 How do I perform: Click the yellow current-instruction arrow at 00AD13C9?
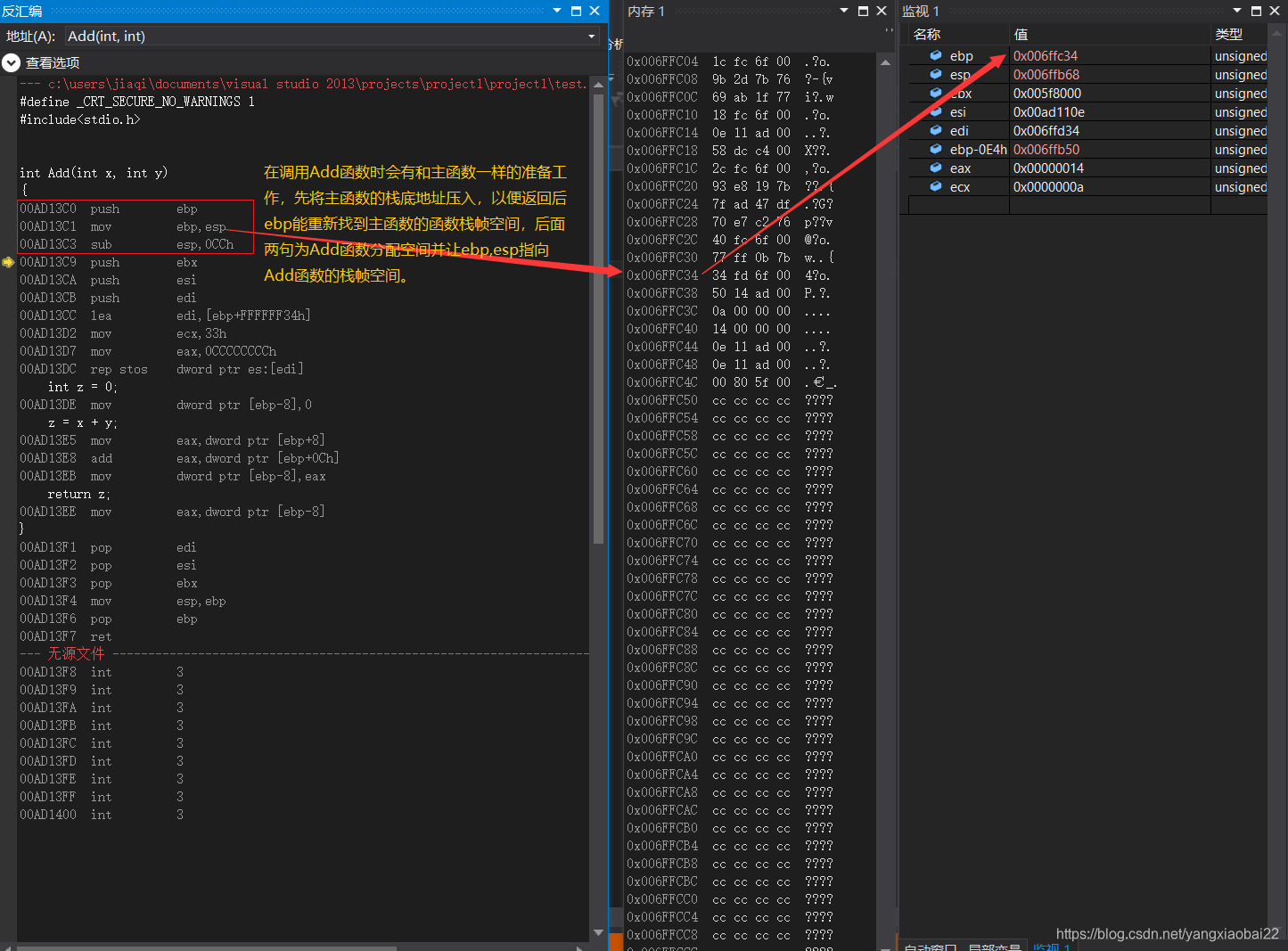8,262
